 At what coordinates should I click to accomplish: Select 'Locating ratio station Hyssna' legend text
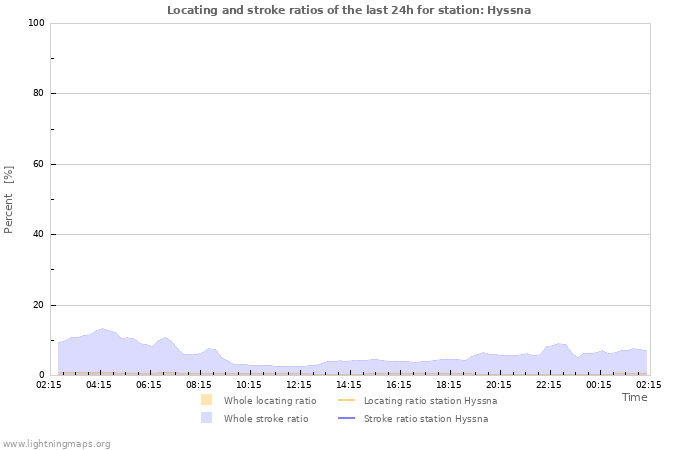click(430, 400)
